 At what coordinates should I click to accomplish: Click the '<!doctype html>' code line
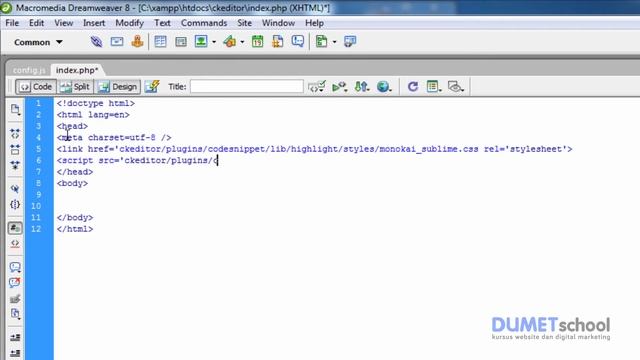(x=96, y=103)
